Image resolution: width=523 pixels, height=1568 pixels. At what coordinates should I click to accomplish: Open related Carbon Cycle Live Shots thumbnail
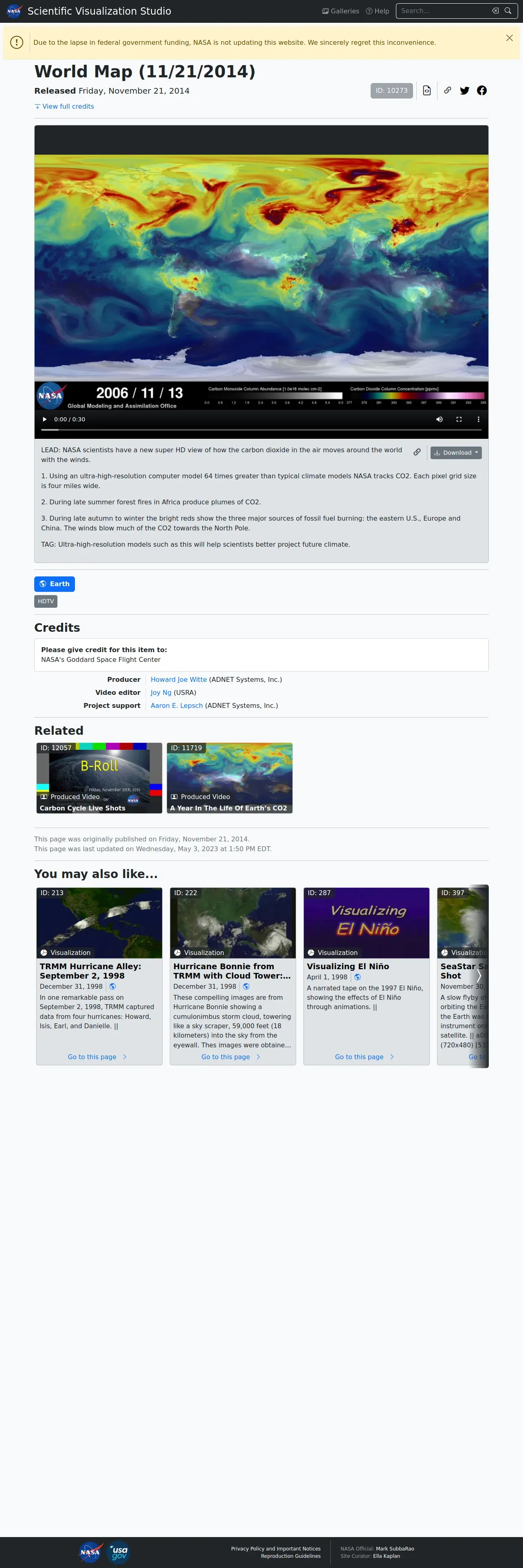[99, 778]
